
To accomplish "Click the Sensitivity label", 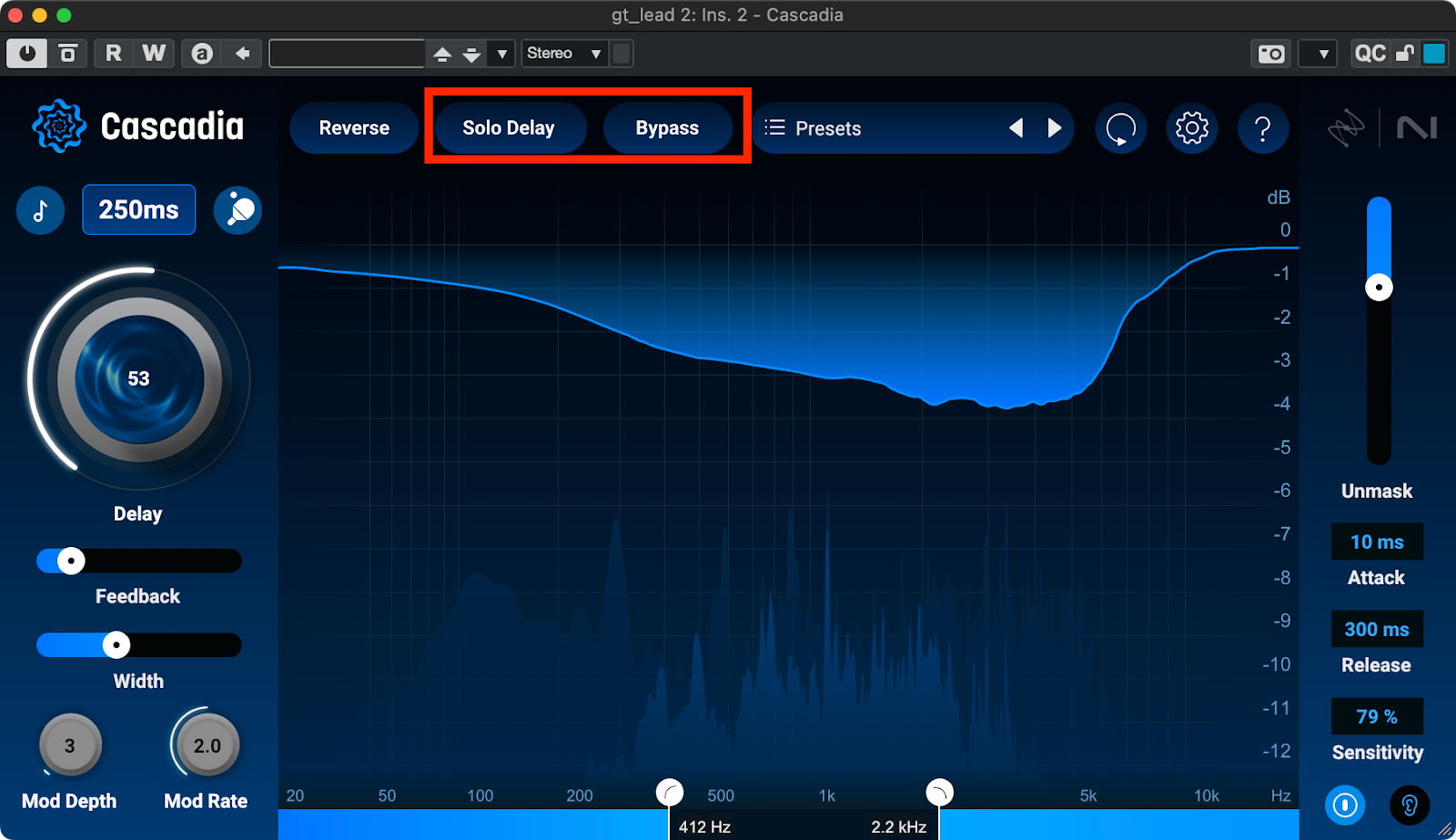I will click(1378, 753).
